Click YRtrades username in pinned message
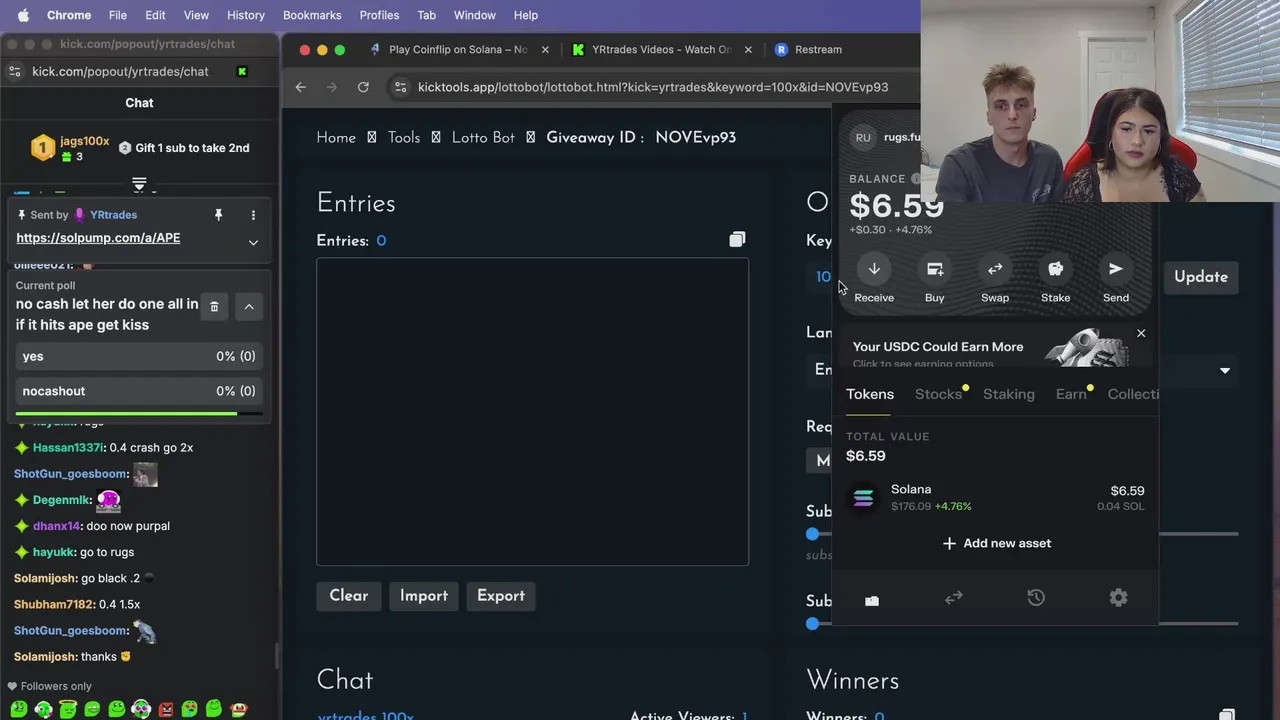Image resolution: width=1280 pixels, height=720 pixels. coord(113,215)
